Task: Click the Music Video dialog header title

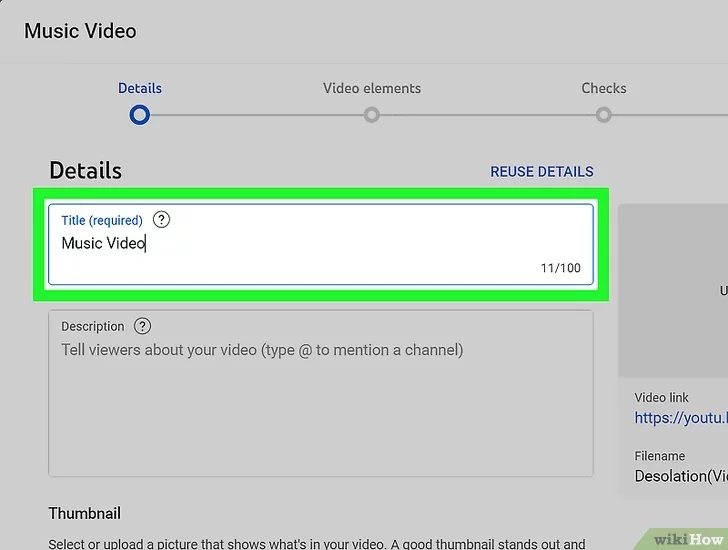Action: [x=80, y=31]
